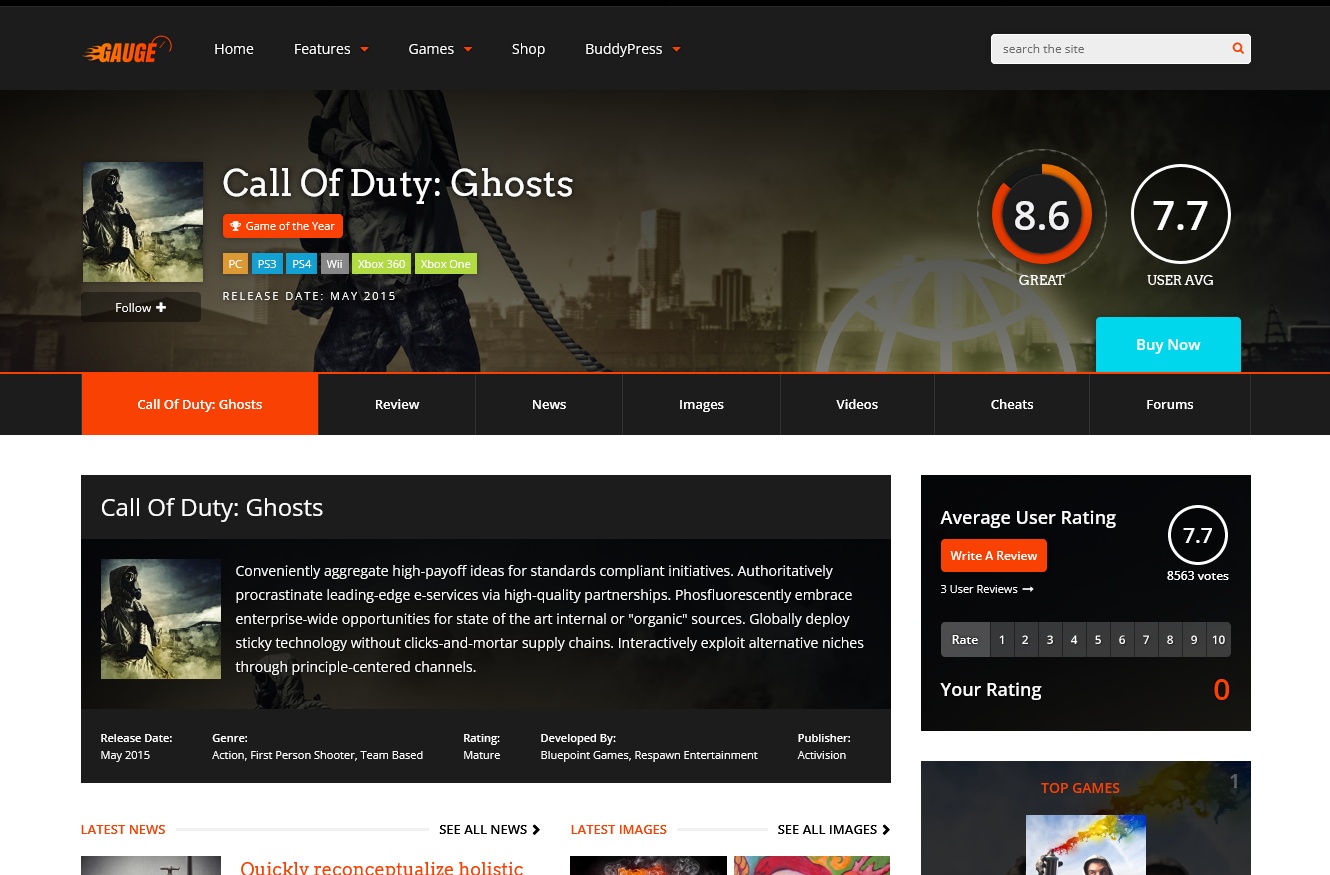Rate the game 6
Image resolution: width=1330 pixels, height=875 pixels.
click(1122, 640)
